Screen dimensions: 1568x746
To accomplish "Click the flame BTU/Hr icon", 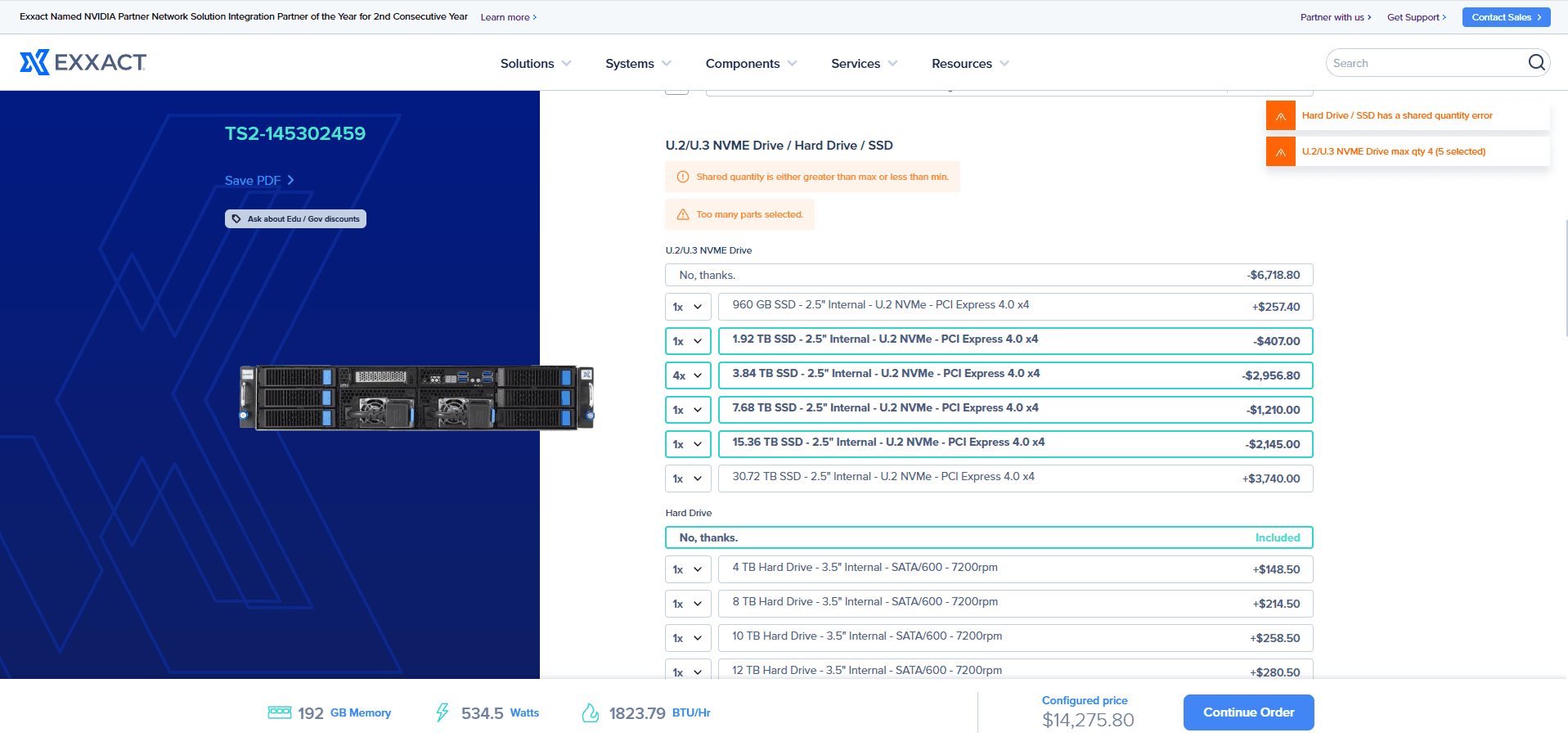I will [590, 712].
